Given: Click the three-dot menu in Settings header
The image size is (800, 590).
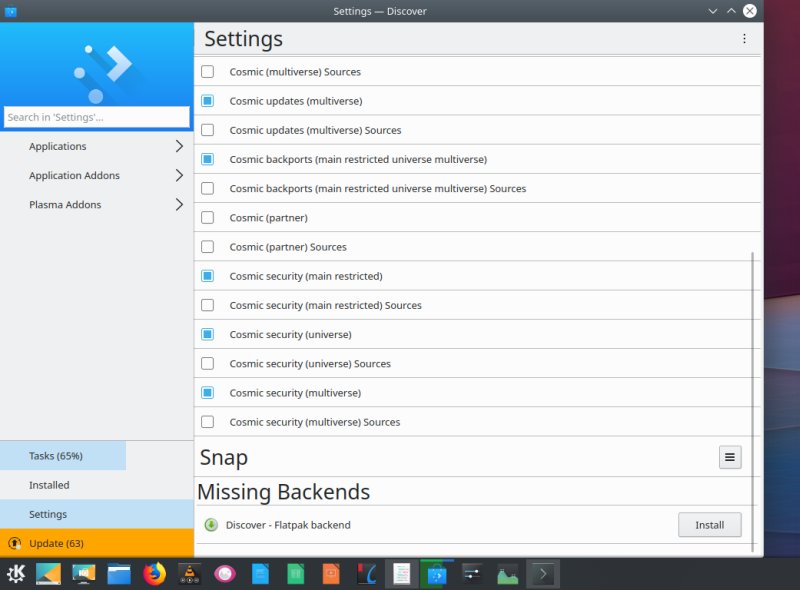Looking at the screenshot, I should pos(744,39).
